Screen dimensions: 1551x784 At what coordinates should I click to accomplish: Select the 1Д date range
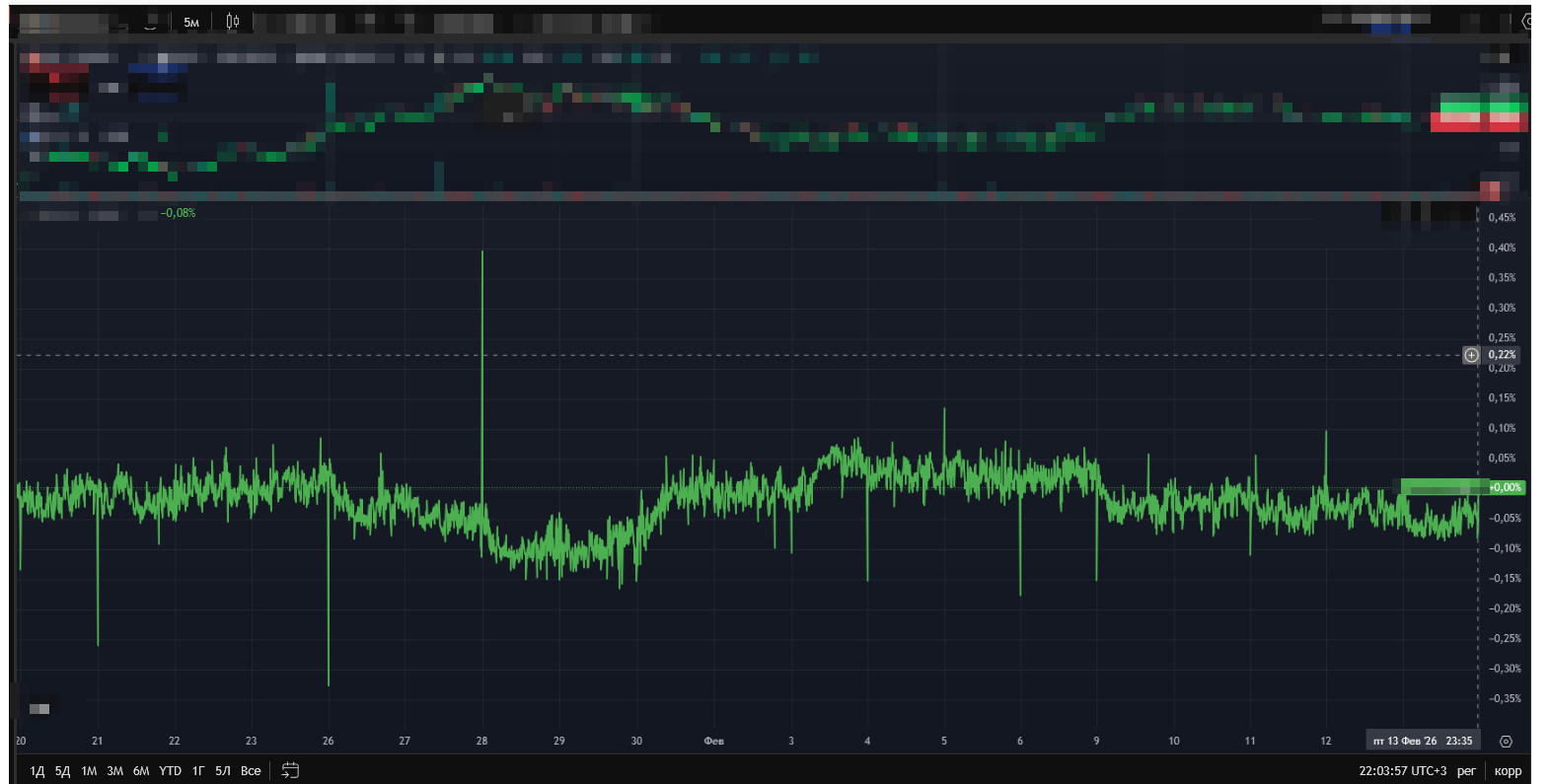tap(37, 771)
